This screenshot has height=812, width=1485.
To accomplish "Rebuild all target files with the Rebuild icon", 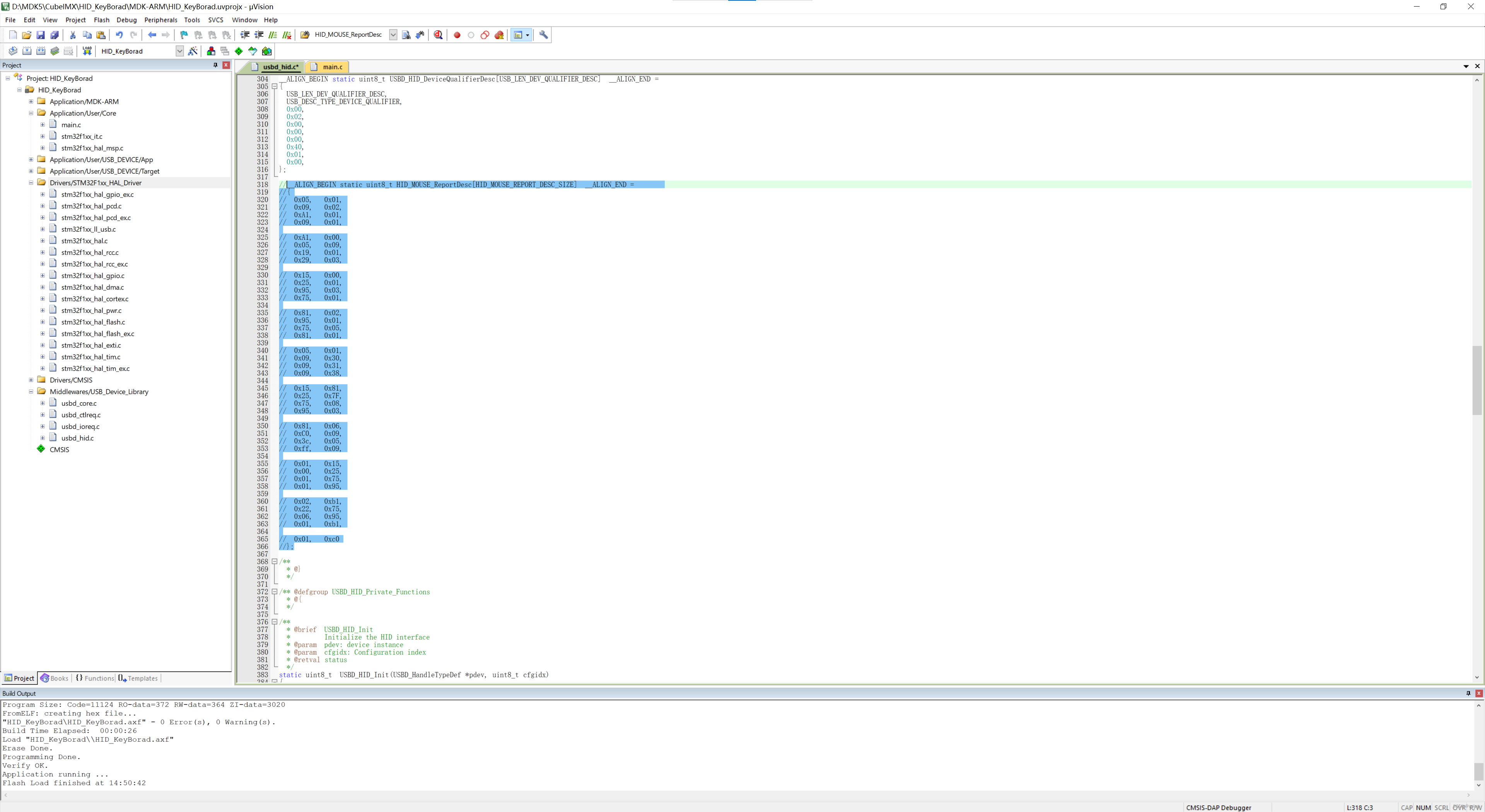I will pos(41,51).
